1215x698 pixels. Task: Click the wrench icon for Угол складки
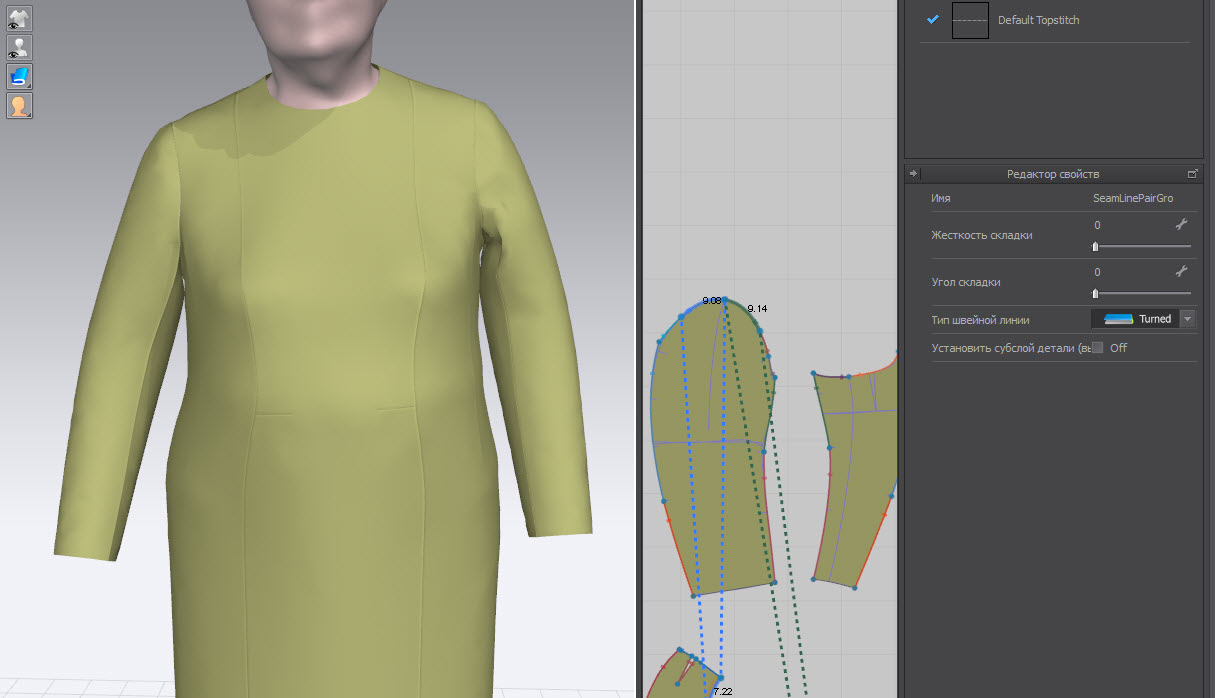(1181, 271)
